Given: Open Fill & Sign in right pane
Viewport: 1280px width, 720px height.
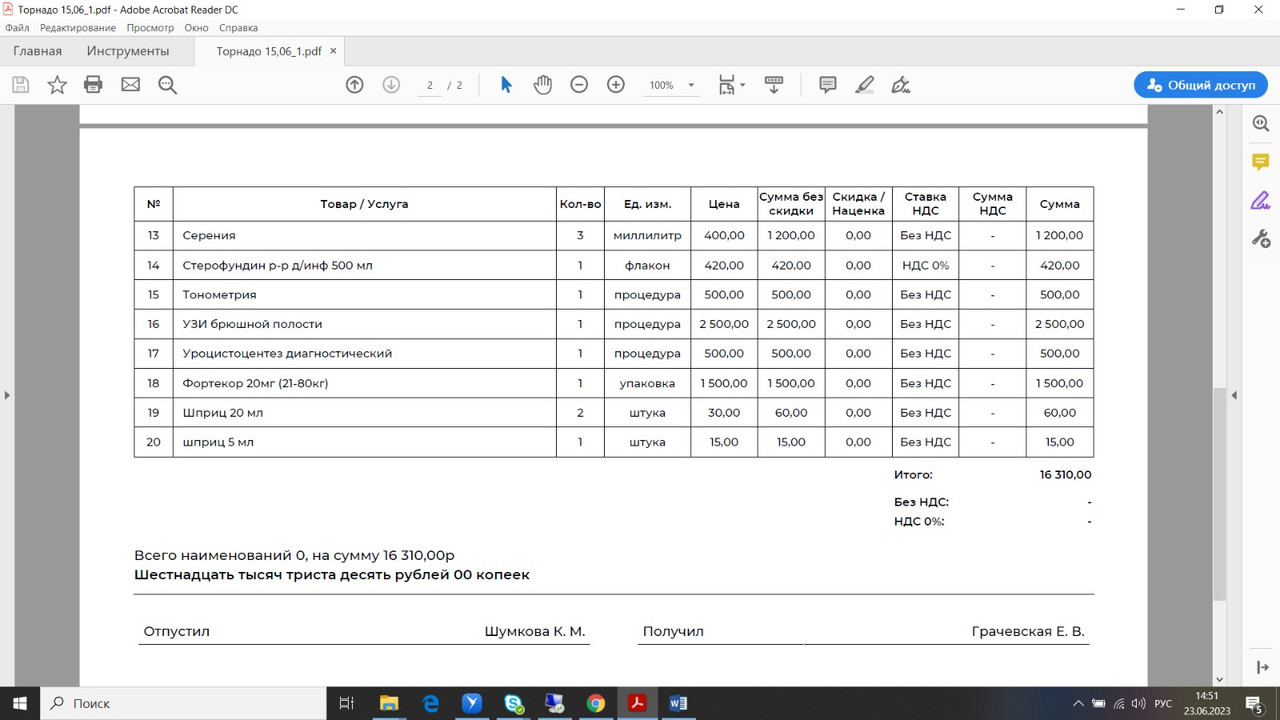Looking at the screenshot, I should (1260, 200).
